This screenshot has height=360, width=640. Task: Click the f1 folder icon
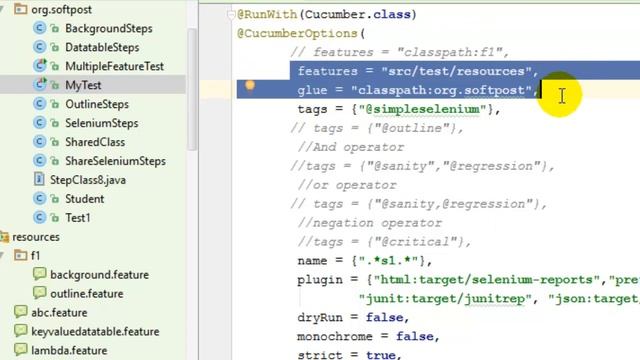coord(20,256)
